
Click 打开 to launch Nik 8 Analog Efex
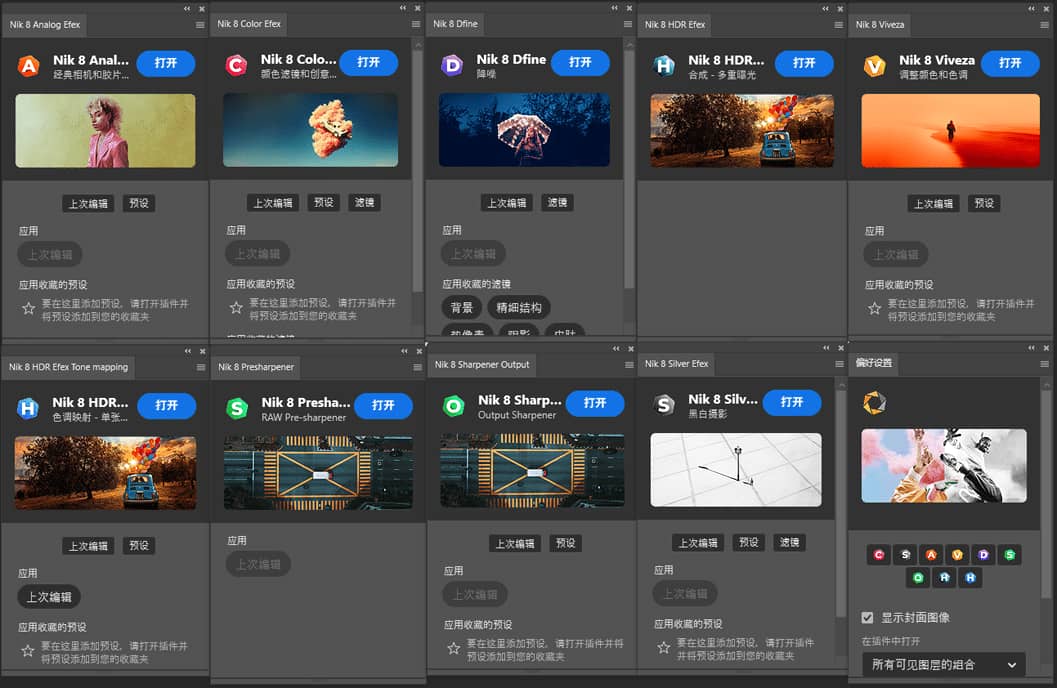click(166, 63)
